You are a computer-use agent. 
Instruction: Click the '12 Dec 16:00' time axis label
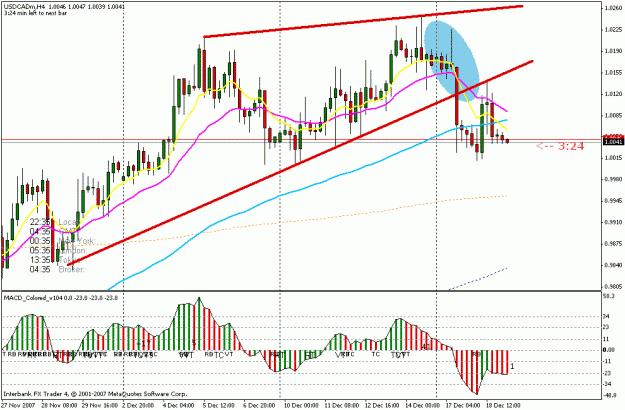point(382,405)
